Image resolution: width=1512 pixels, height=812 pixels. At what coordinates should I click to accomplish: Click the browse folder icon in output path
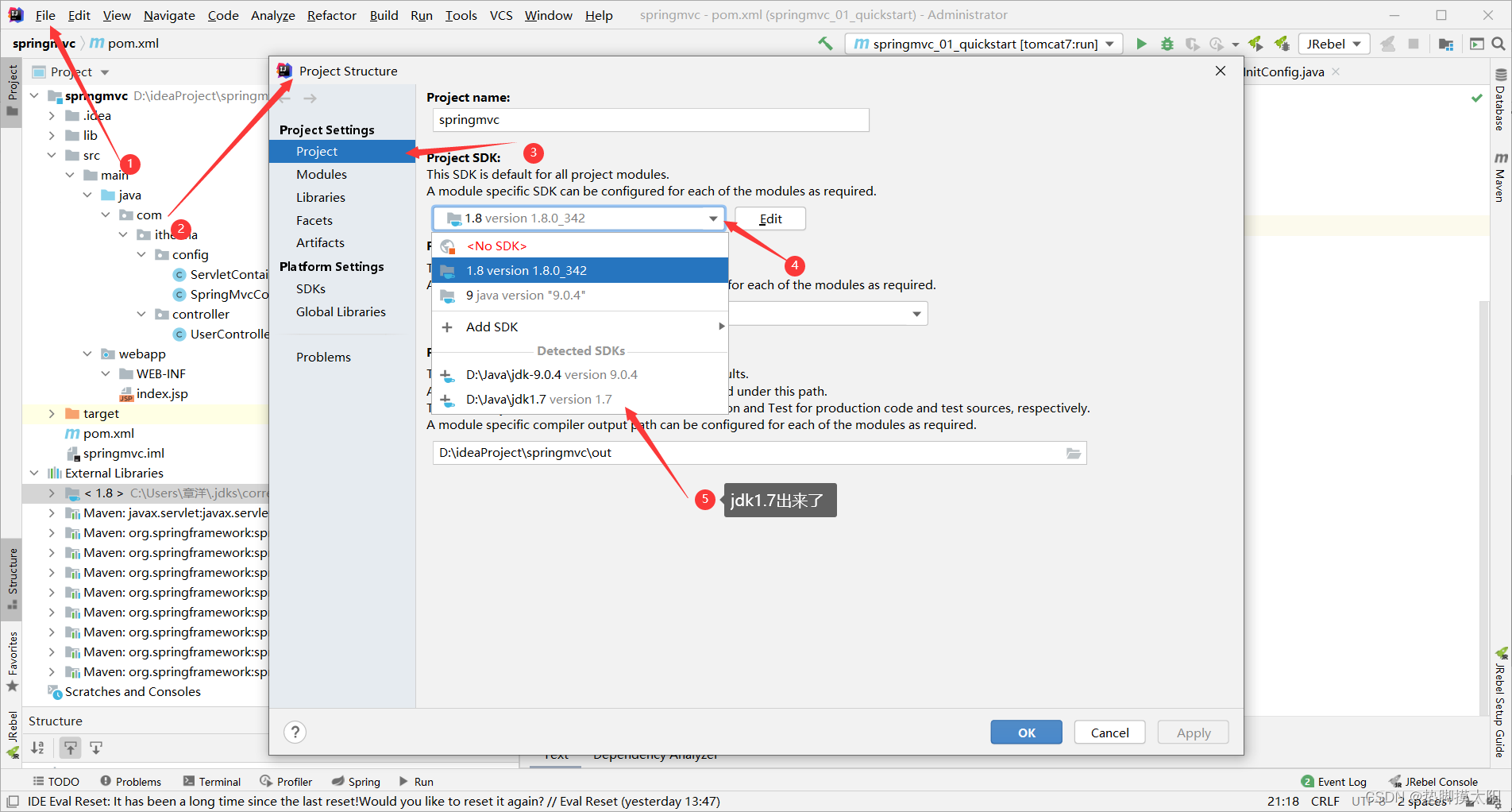click(1073, 453)
